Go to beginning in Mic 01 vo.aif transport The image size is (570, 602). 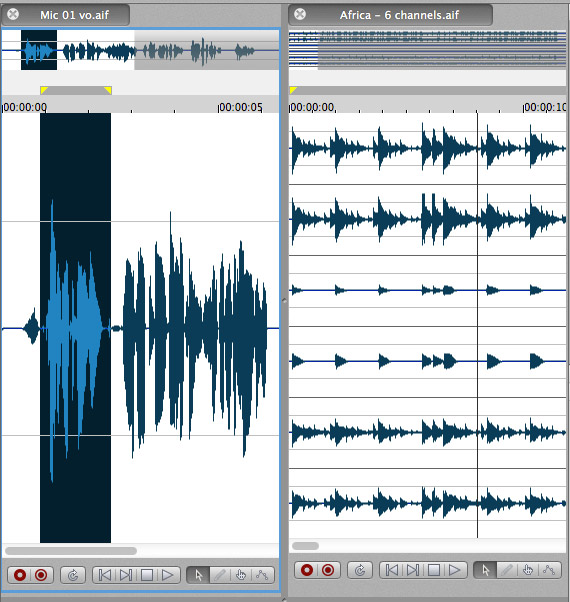104,575
